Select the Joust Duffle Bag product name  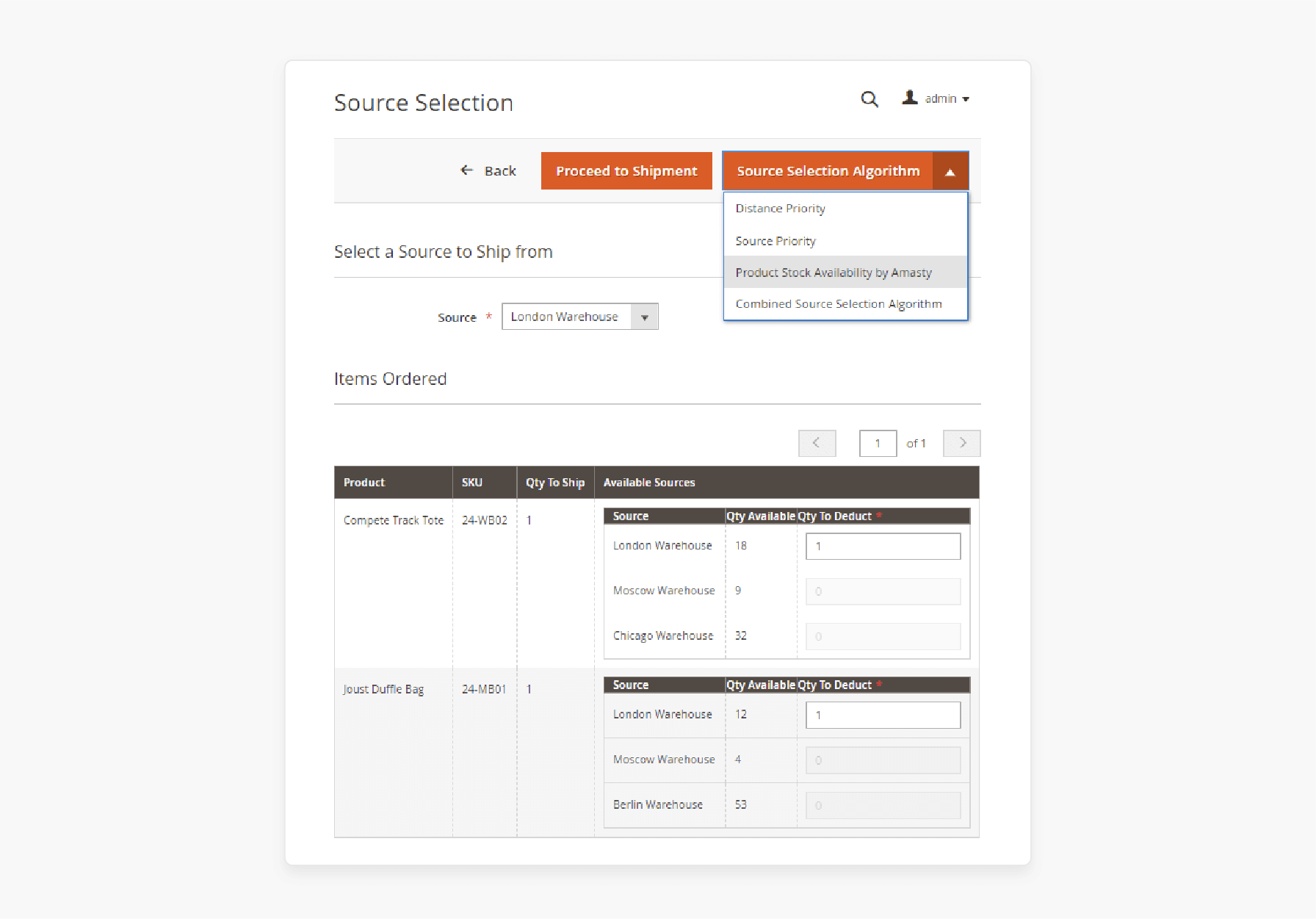(383, 689)
